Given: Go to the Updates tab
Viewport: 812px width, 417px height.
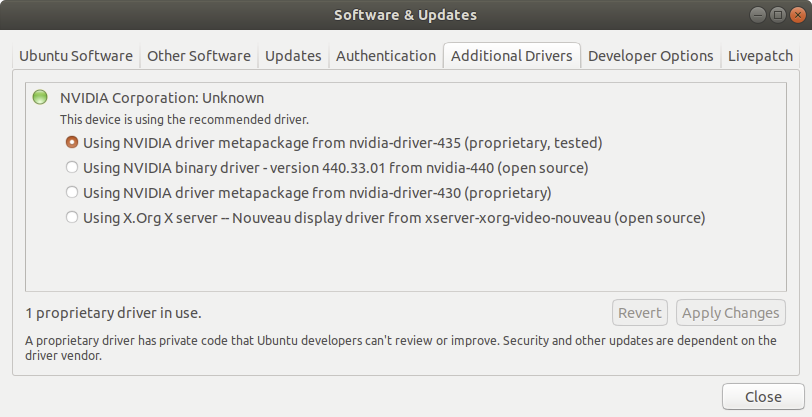Looking at the screenshot, I should [293, 56].
